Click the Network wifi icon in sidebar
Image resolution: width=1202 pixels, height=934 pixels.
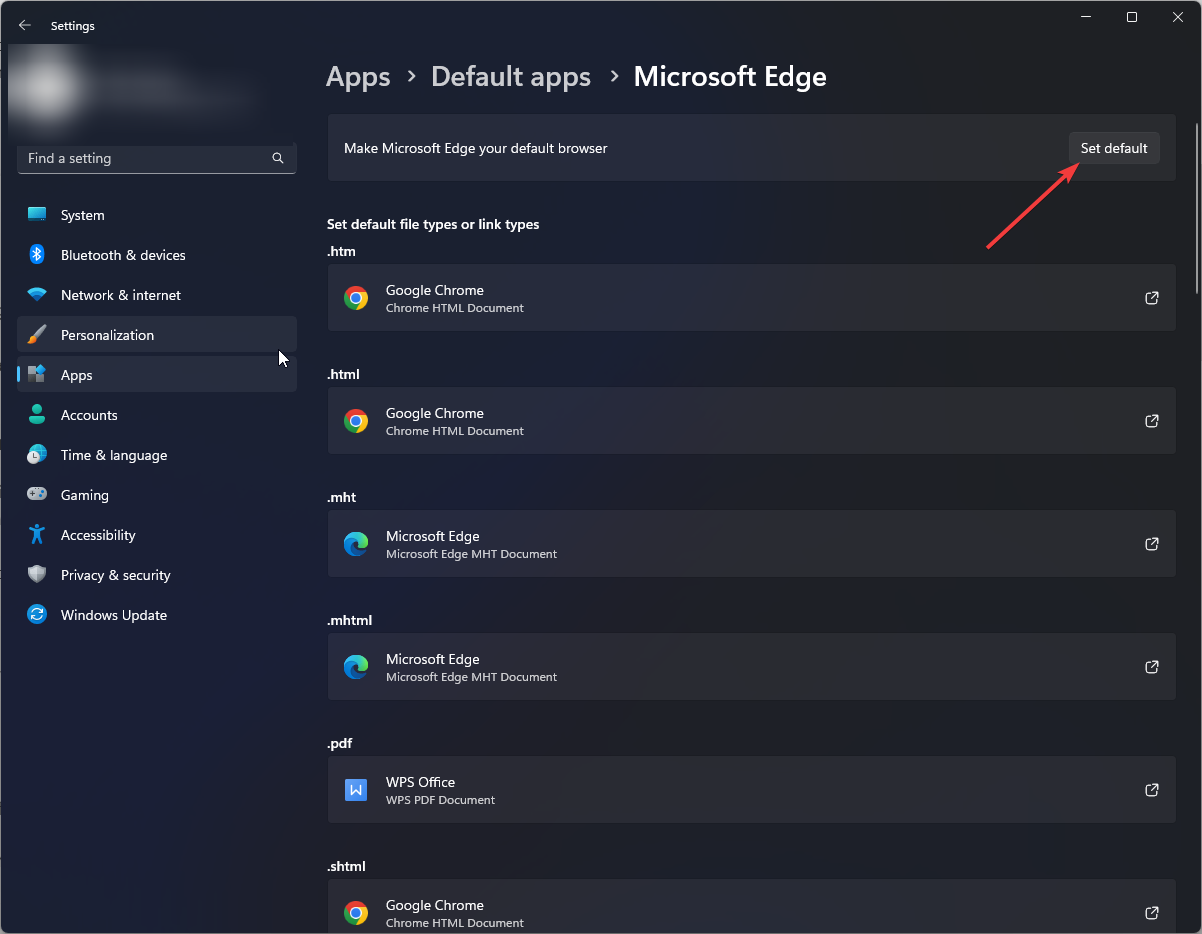tap(37, 295)
